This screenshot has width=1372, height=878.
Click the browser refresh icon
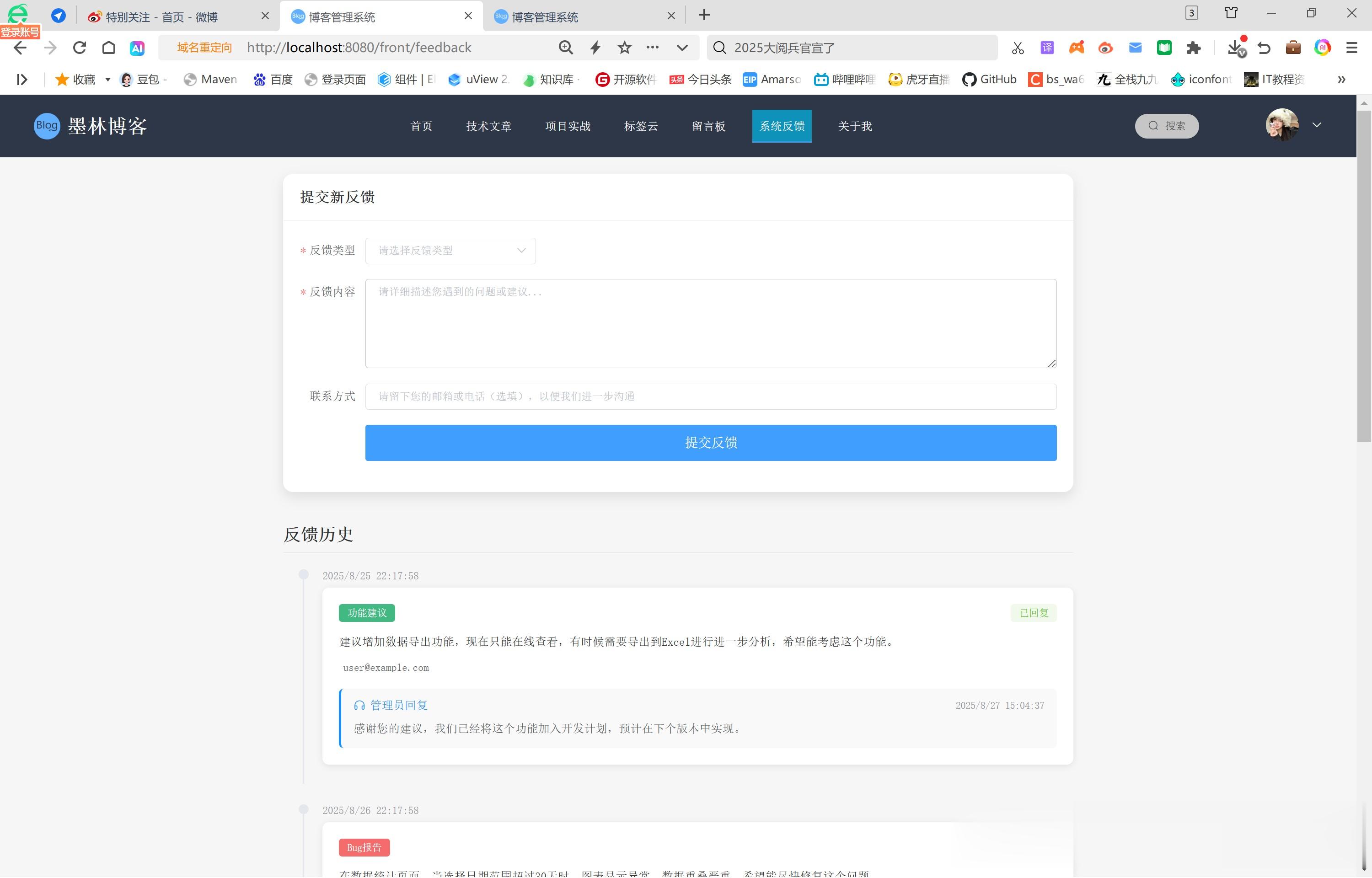click(79, 47)
